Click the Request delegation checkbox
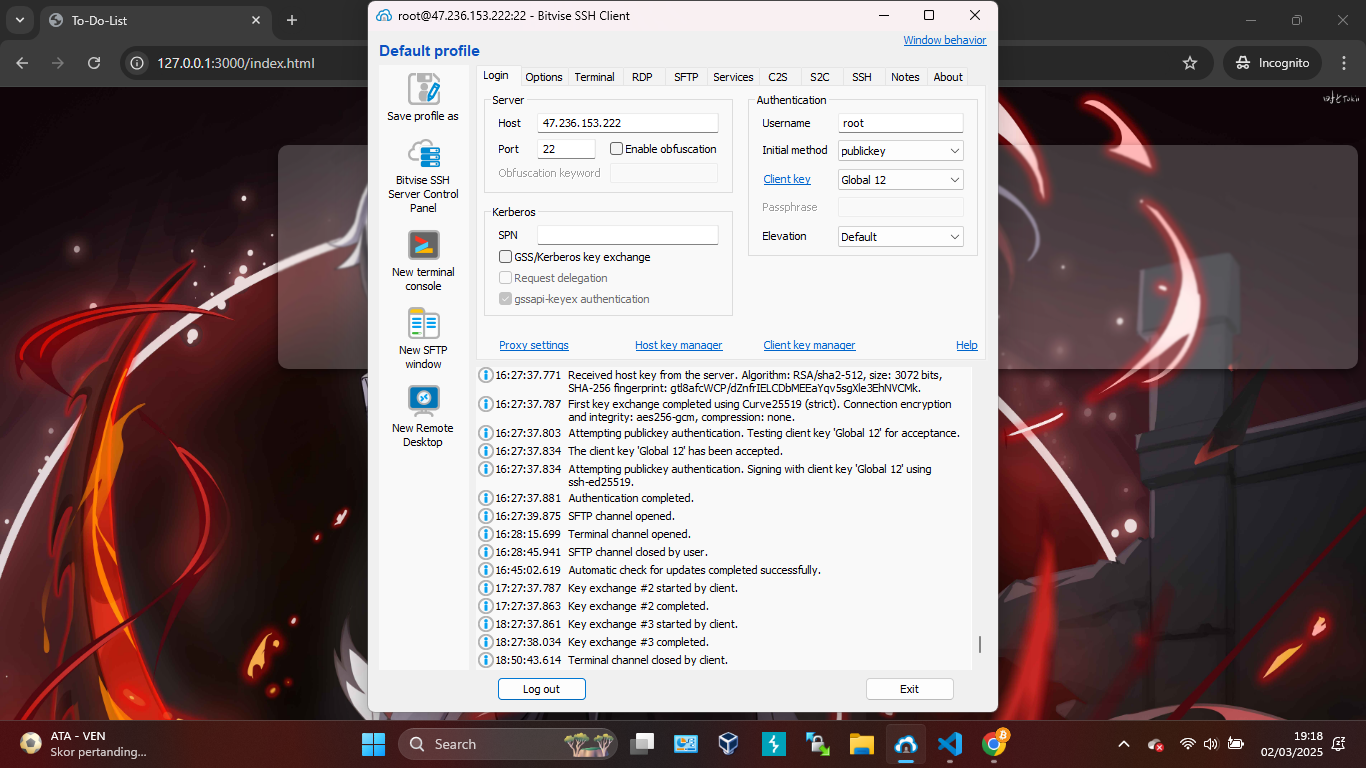Screen dimensions: 1366x768 pyautogui.click(x=506, y=278)
